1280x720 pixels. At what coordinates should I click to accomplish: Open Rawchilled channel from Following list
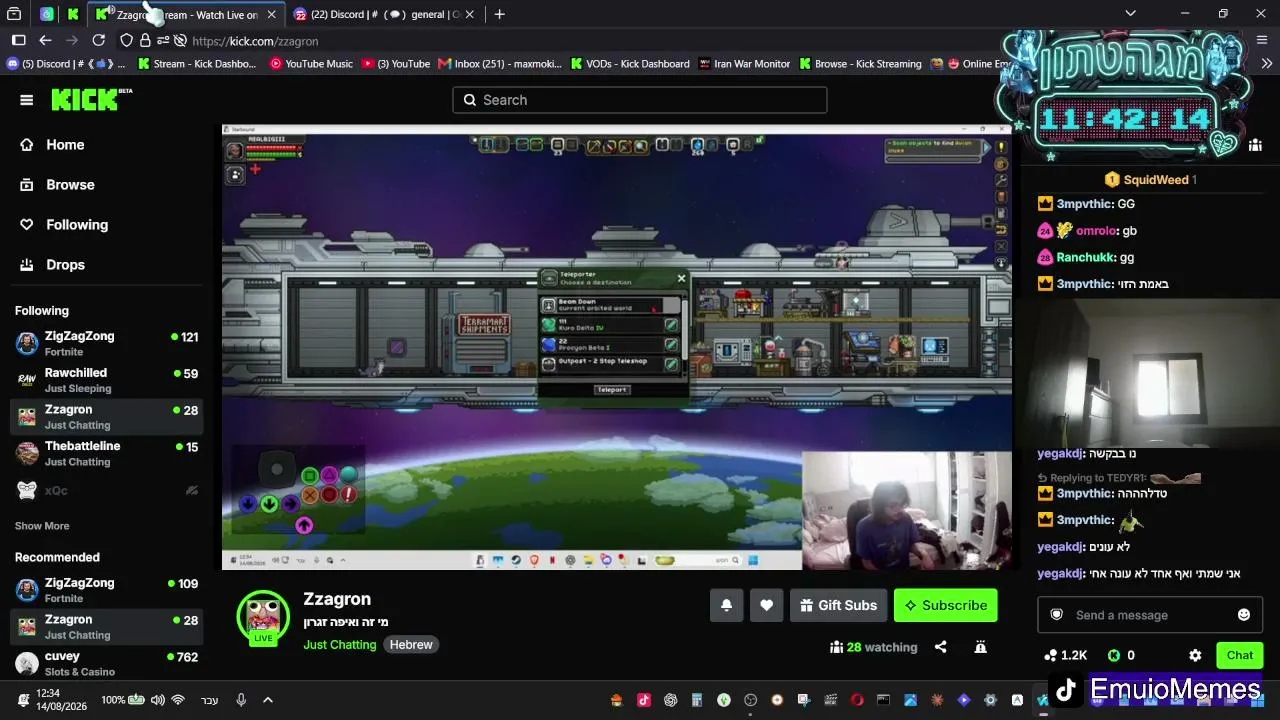[106, 380]
